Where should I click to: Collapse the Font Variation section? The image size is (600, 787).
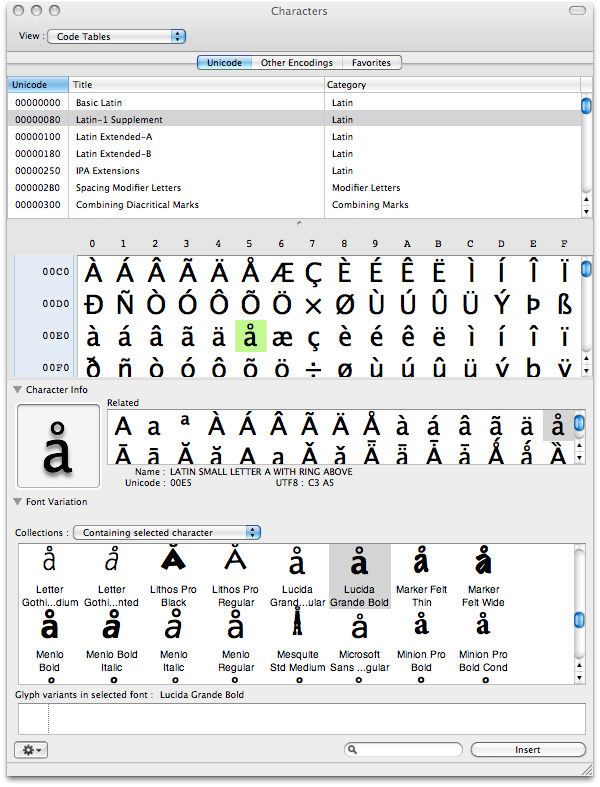pos(18,501)
